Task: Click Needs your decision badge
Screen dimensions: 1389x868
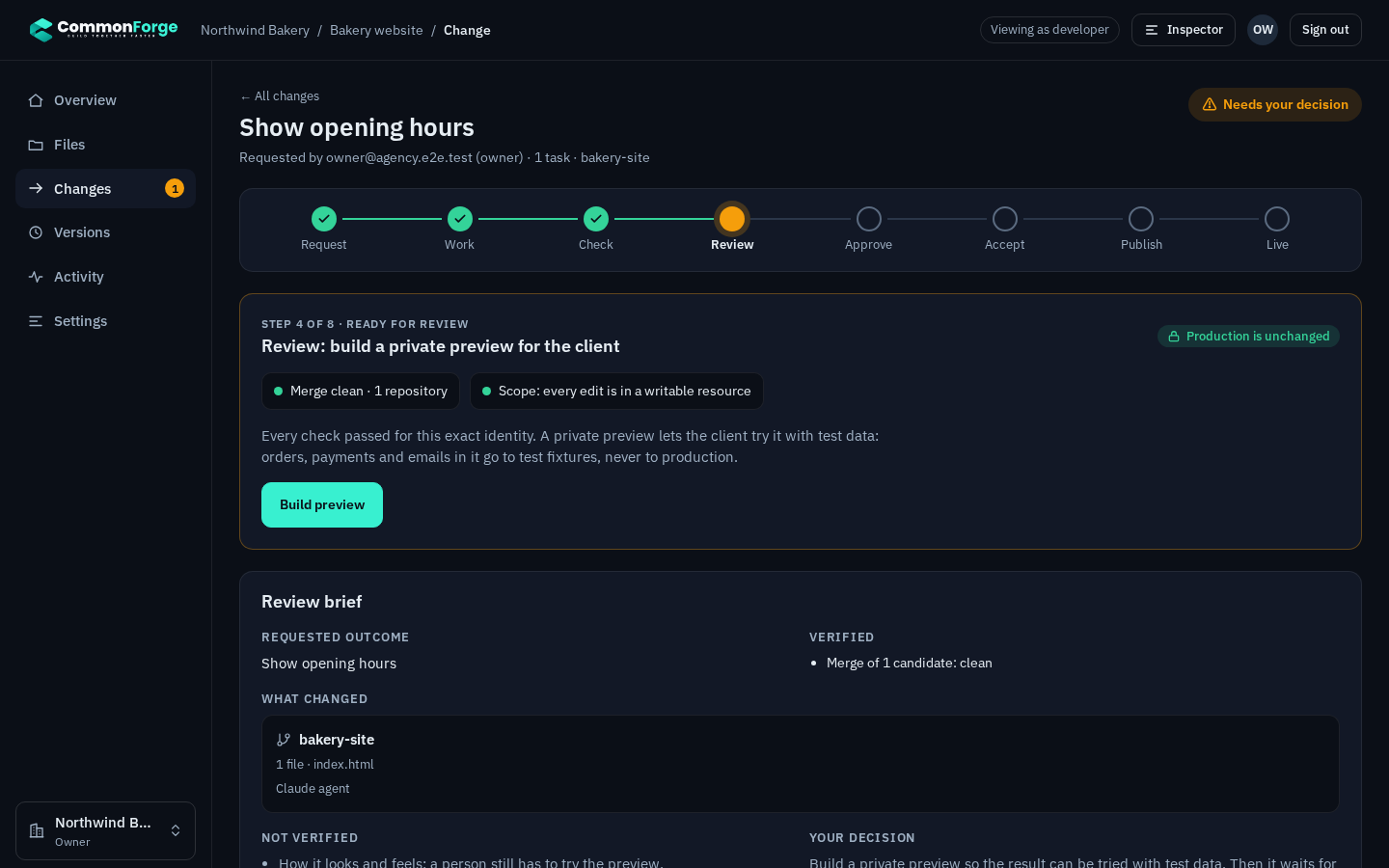Action: click(1275, 104)
